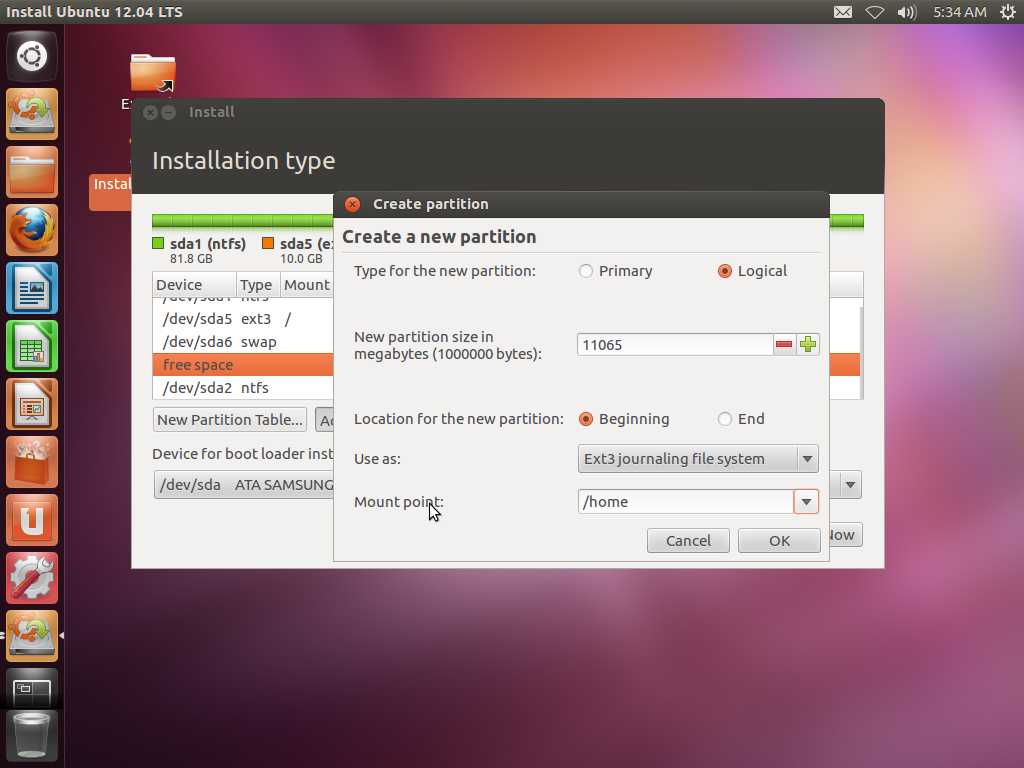1024x768 pixels.
Task: Click the orange sda5 legend swatch
Action: pos(268,244)
